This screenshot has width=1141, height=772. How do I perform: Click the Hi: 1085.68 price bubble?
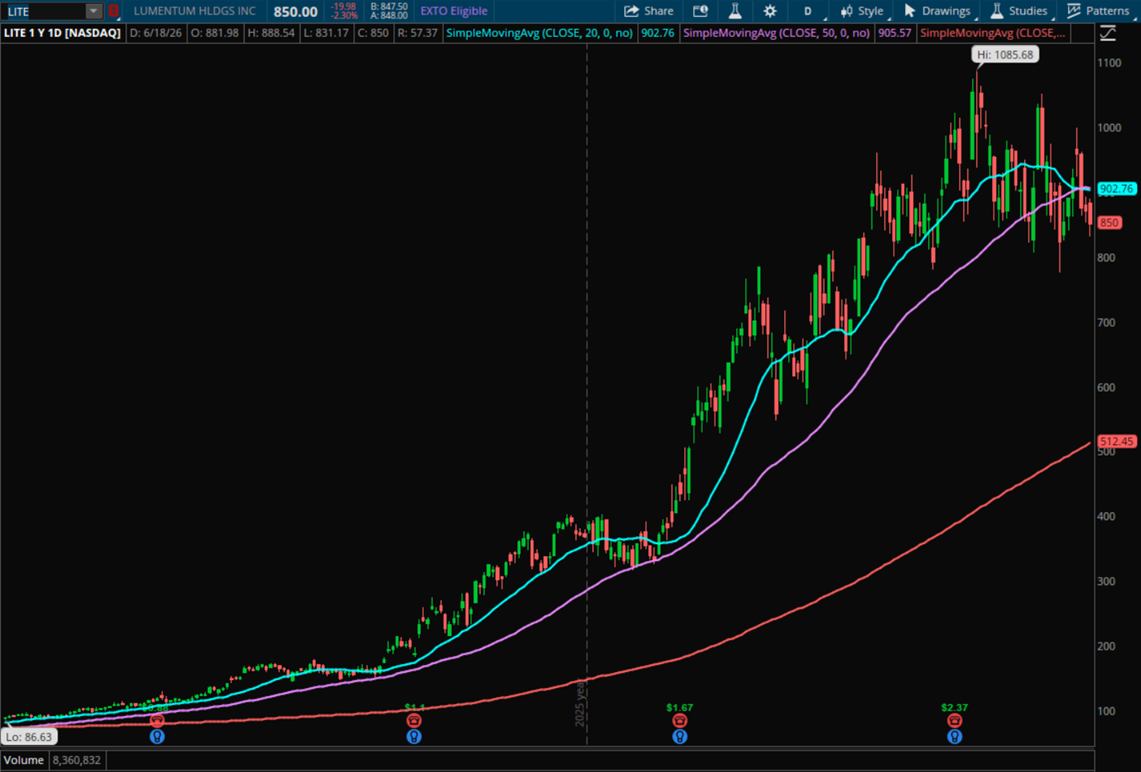pyautogui.click(x=1005, y=55)
